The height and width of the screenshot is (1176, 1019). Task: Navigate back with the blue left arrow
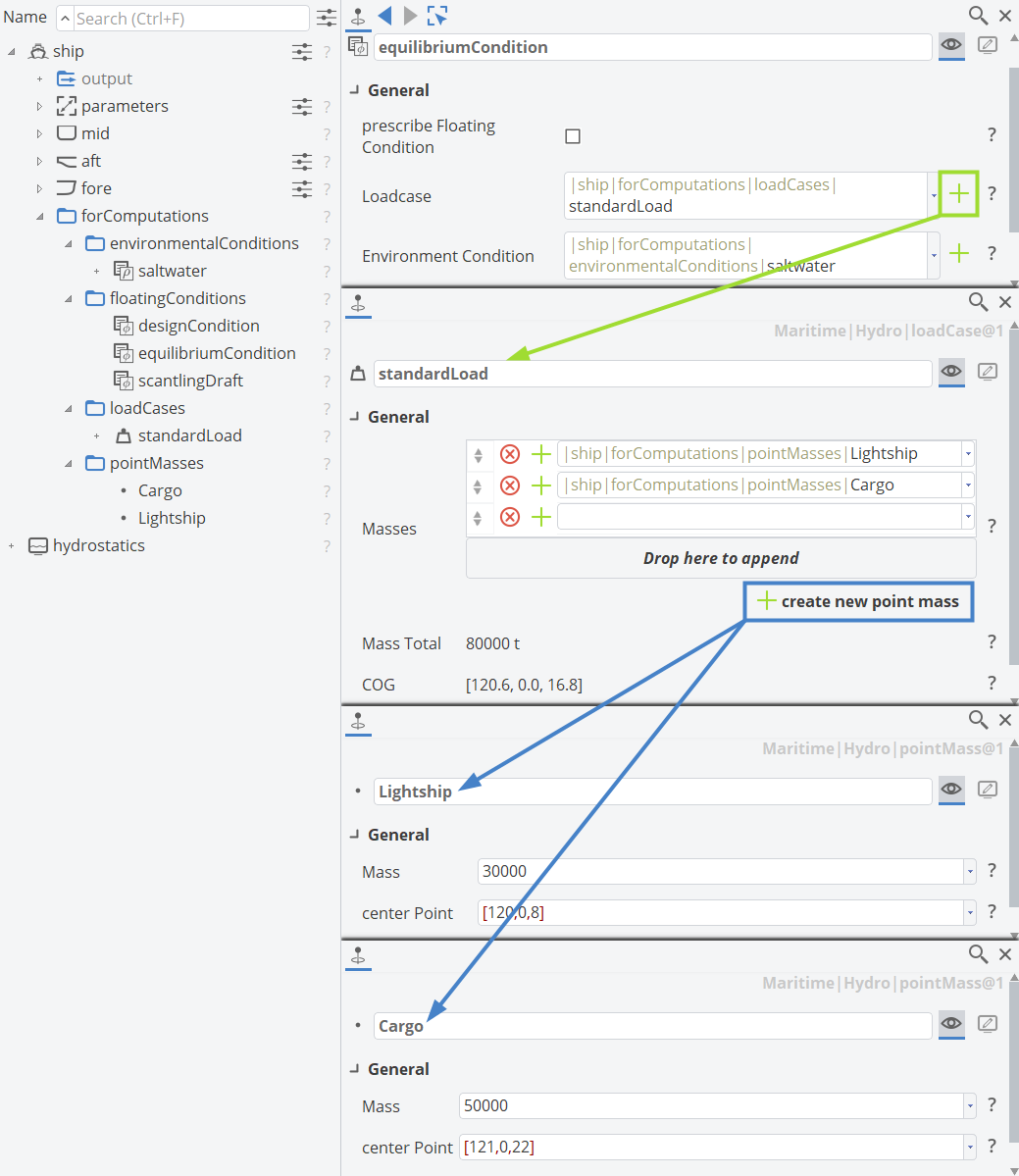pos(384,16)
